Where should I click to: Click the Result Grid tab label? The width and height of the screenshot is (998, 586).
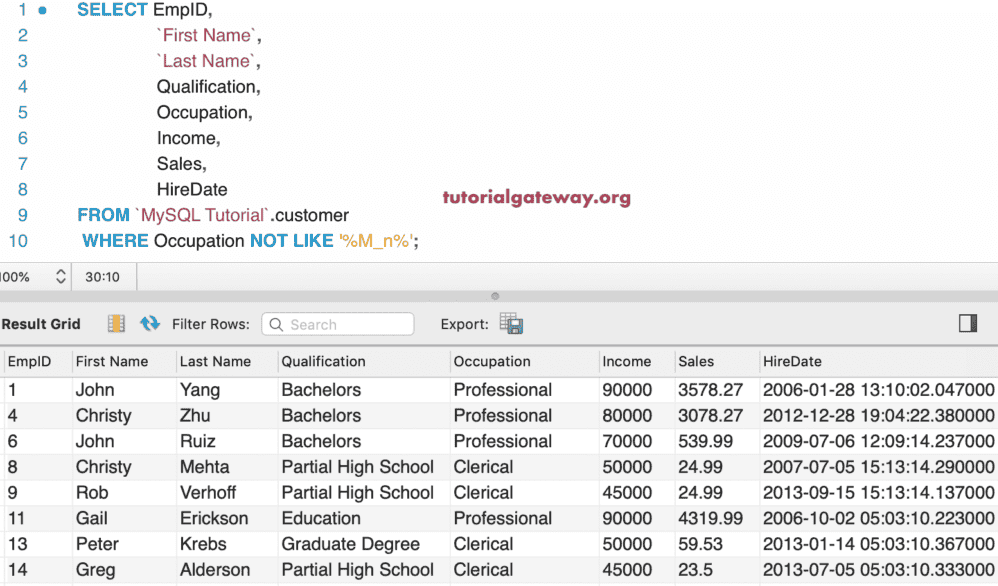pyautogui.click(x=41, y=323)
